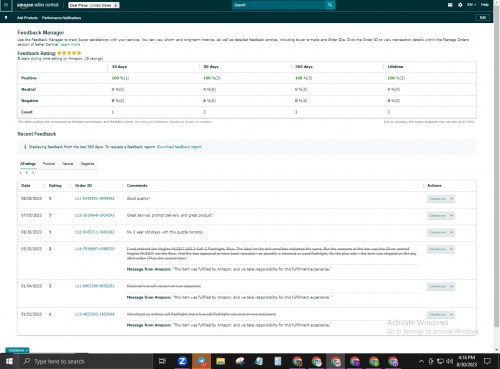Viewport: 500px width, 369px height.
Task: Switch to the active Chrome window on taskbar
Action: pos(335,361)
